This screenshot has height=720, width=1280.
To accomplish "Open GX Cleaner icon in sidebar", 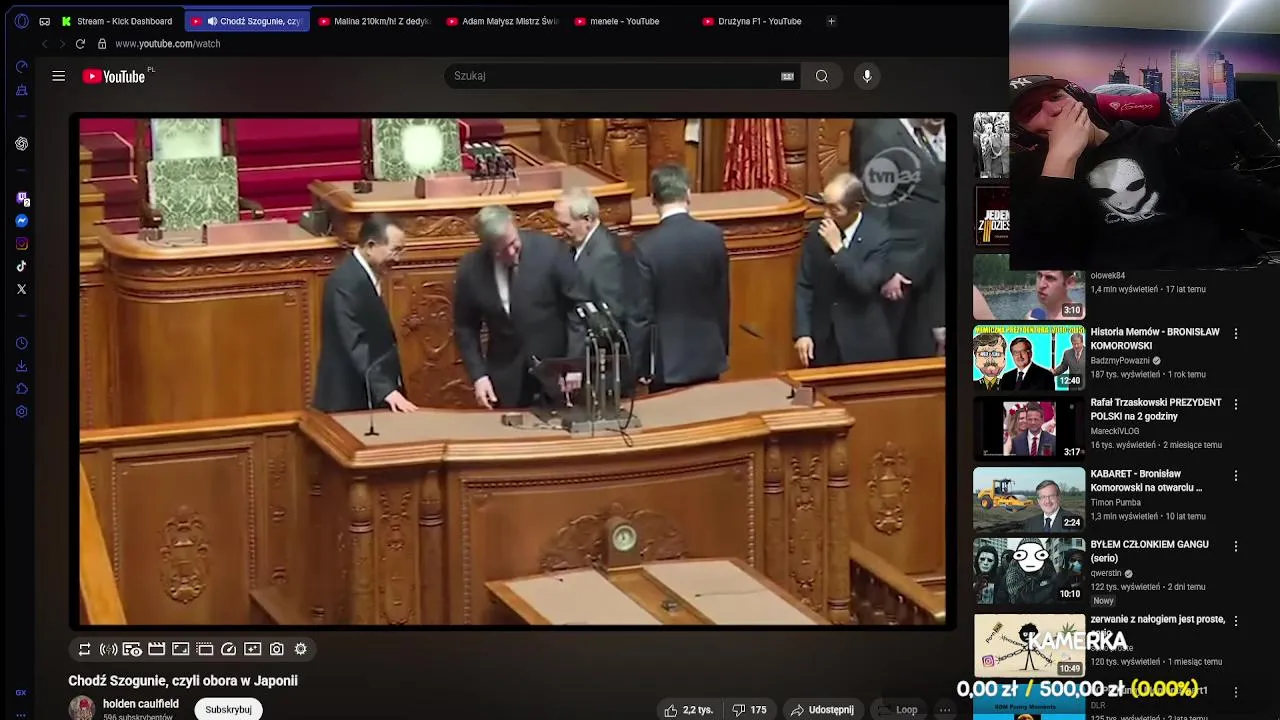I will [21, 90].
